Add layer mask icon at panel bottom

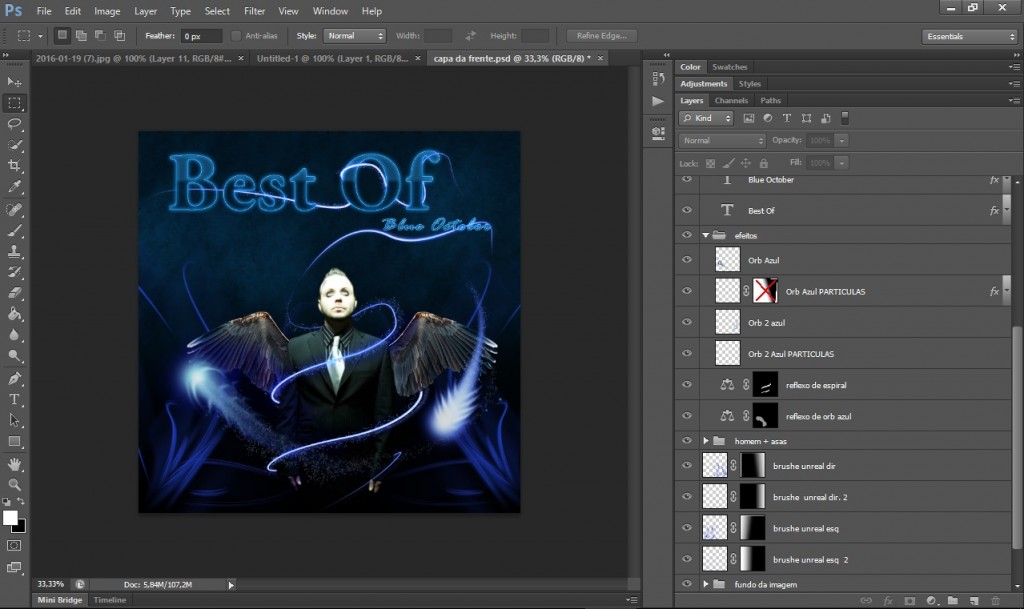click(910, 601)
